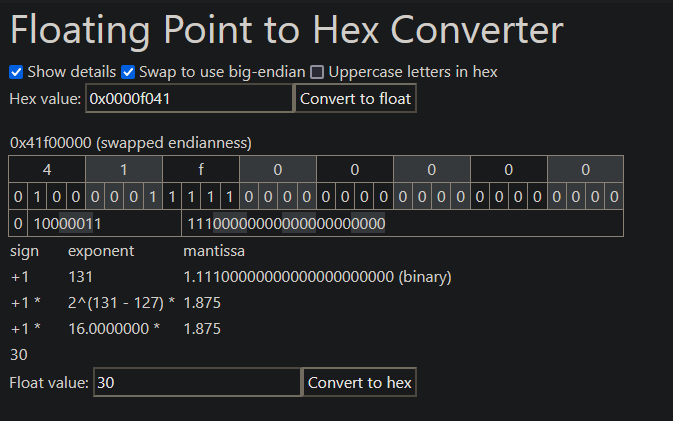The height and width of the screenshot is (421, 673).
Task: Click the mantissa bits field in table
Action: pyautogui.click(x=286, y=223)
